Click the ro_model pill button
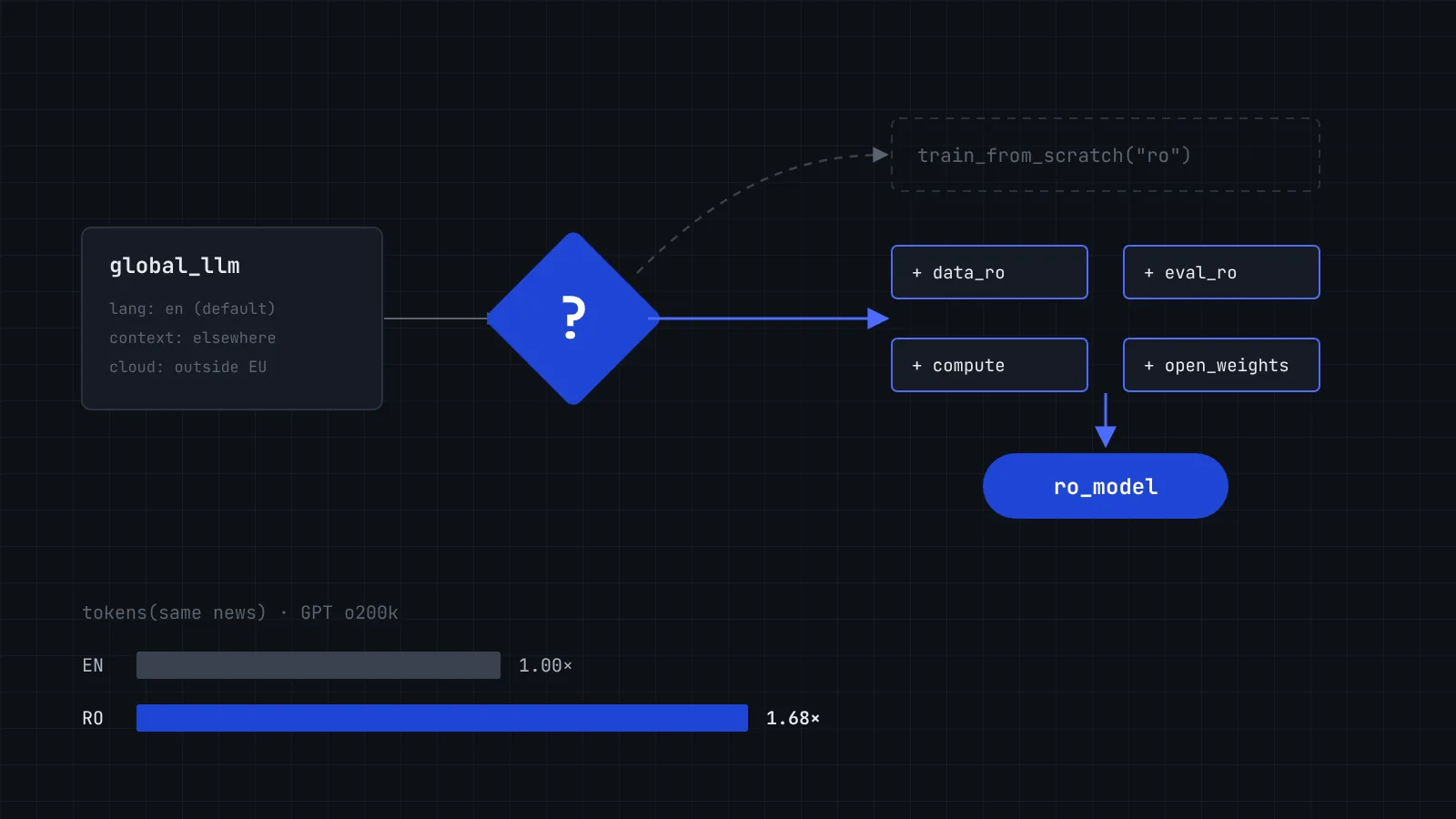Viewport: 1456px width, 819px height. (1106, 486)
